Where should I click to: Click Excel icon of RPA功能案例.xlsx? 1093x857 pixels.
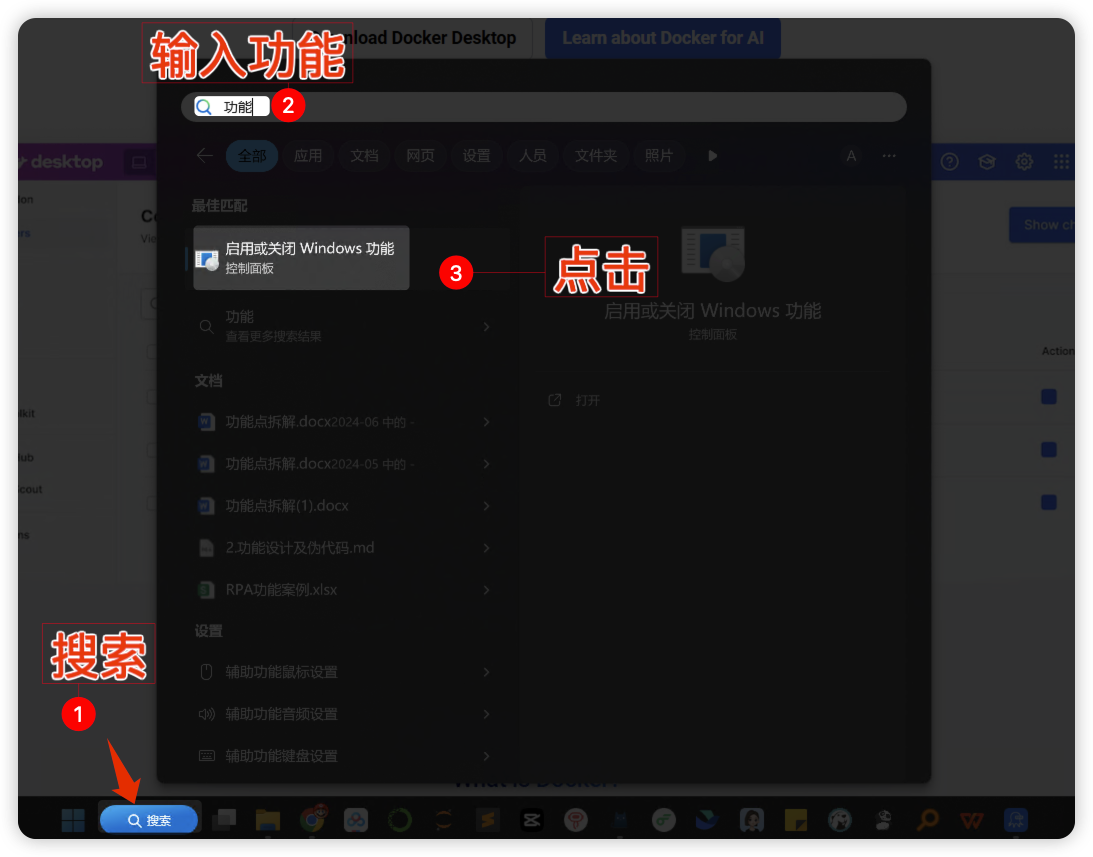206,590
